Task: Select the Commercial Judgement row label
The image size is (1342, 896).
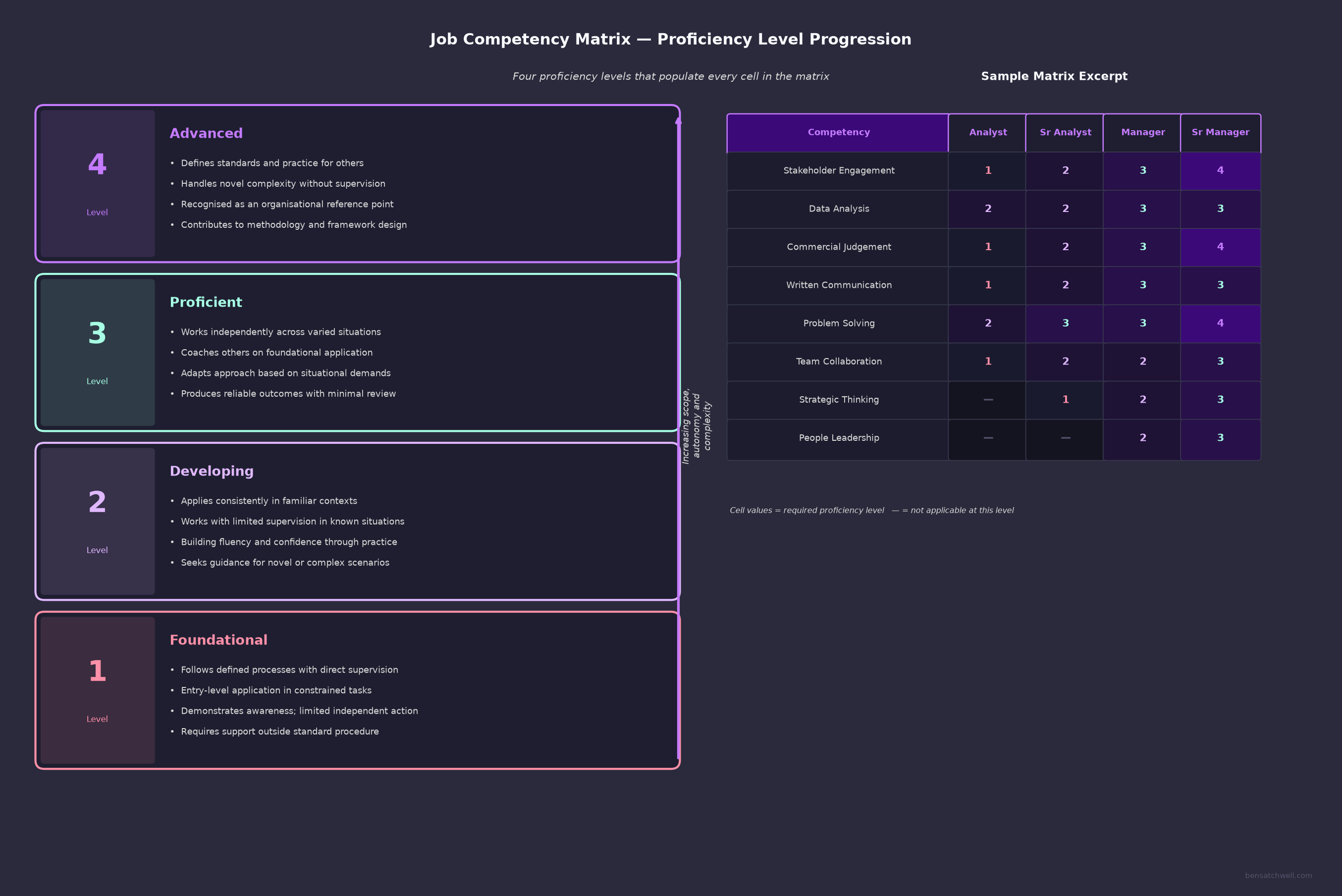Action: click(x=839, y=247)
